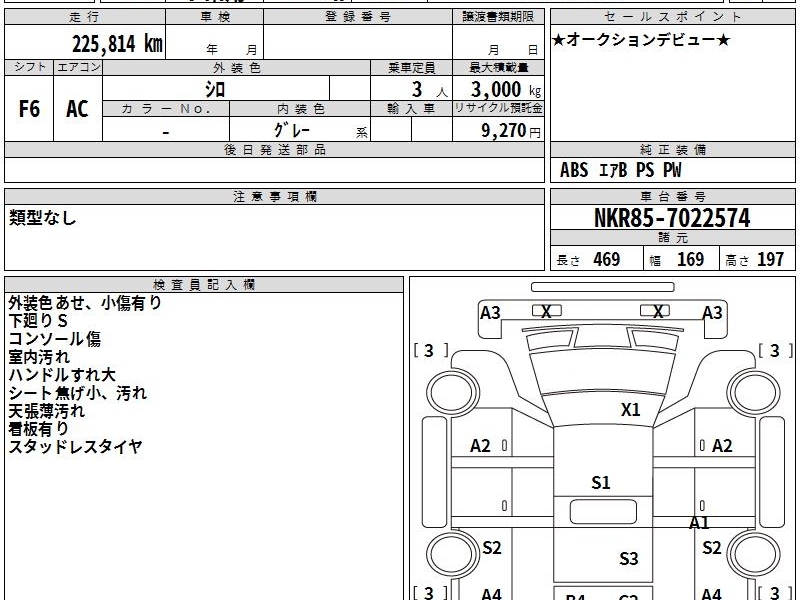This screenshot has width=800, height=600.
Task: Click the セールスポイント header
Action: point(672,17)
